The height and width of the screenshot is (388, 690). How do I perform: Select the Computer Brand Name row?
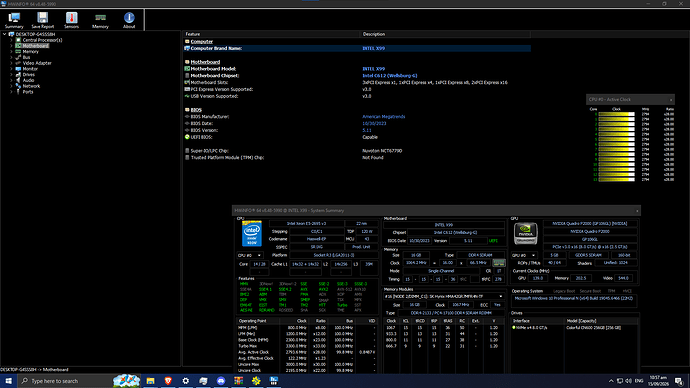click(x=357, y=48)
